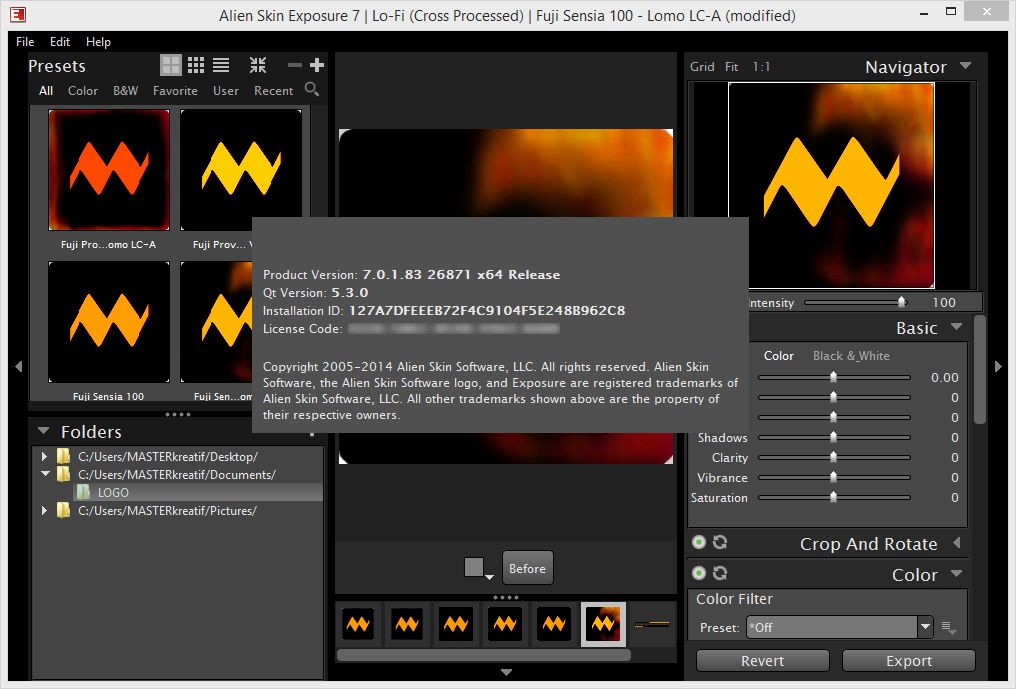Collapse the Navigator panel triangle
Viewport: 1016px width, 689px height.
pyautogui.click(x=965, y=65)
